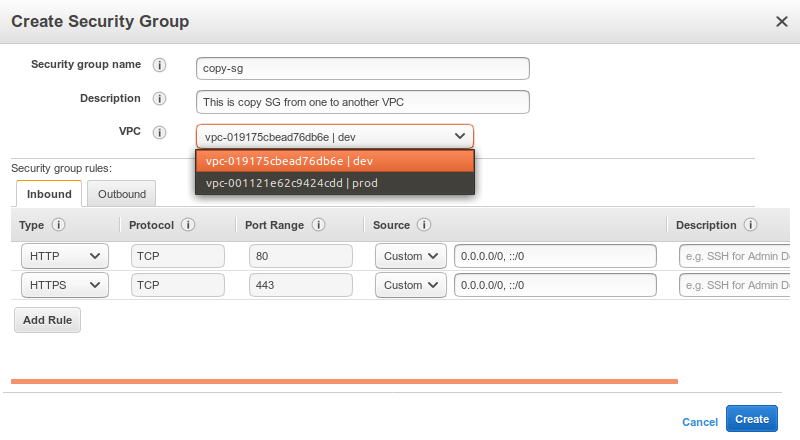
Task: Click info icon beside Description label
Action: pos(159,99)
